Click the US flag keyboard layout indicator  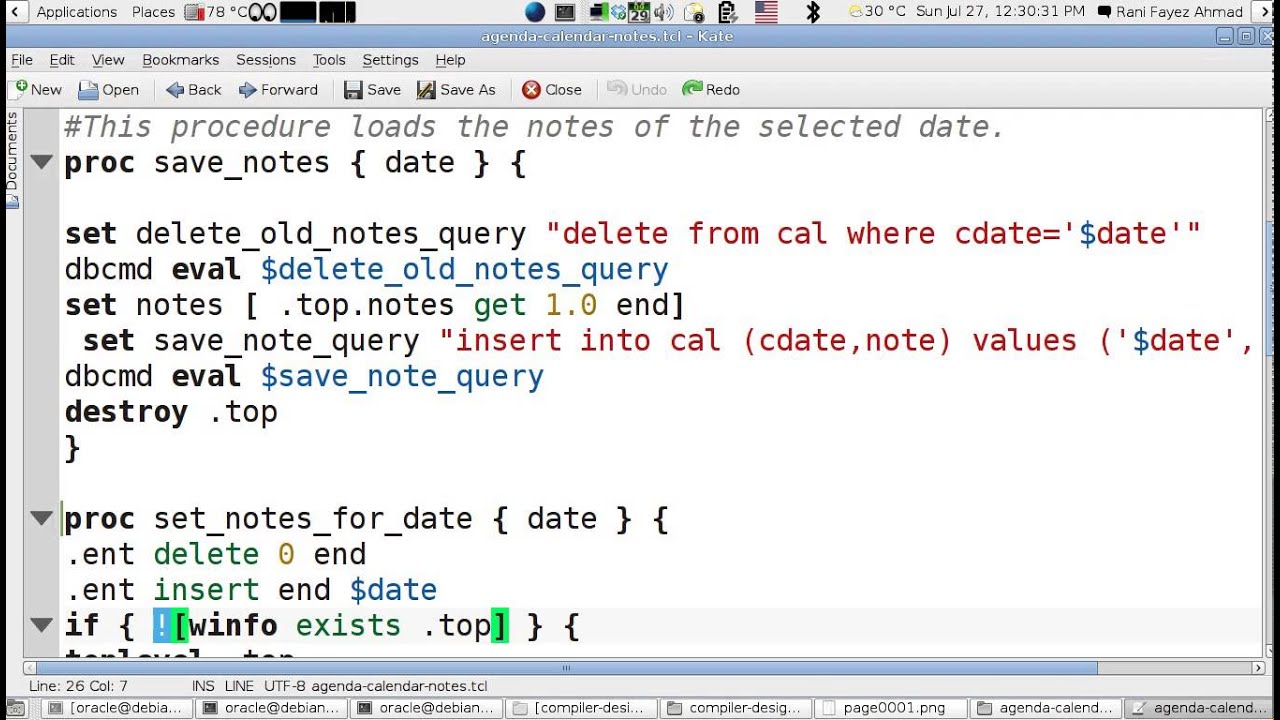pyautogui.click(x=766, y=12)
